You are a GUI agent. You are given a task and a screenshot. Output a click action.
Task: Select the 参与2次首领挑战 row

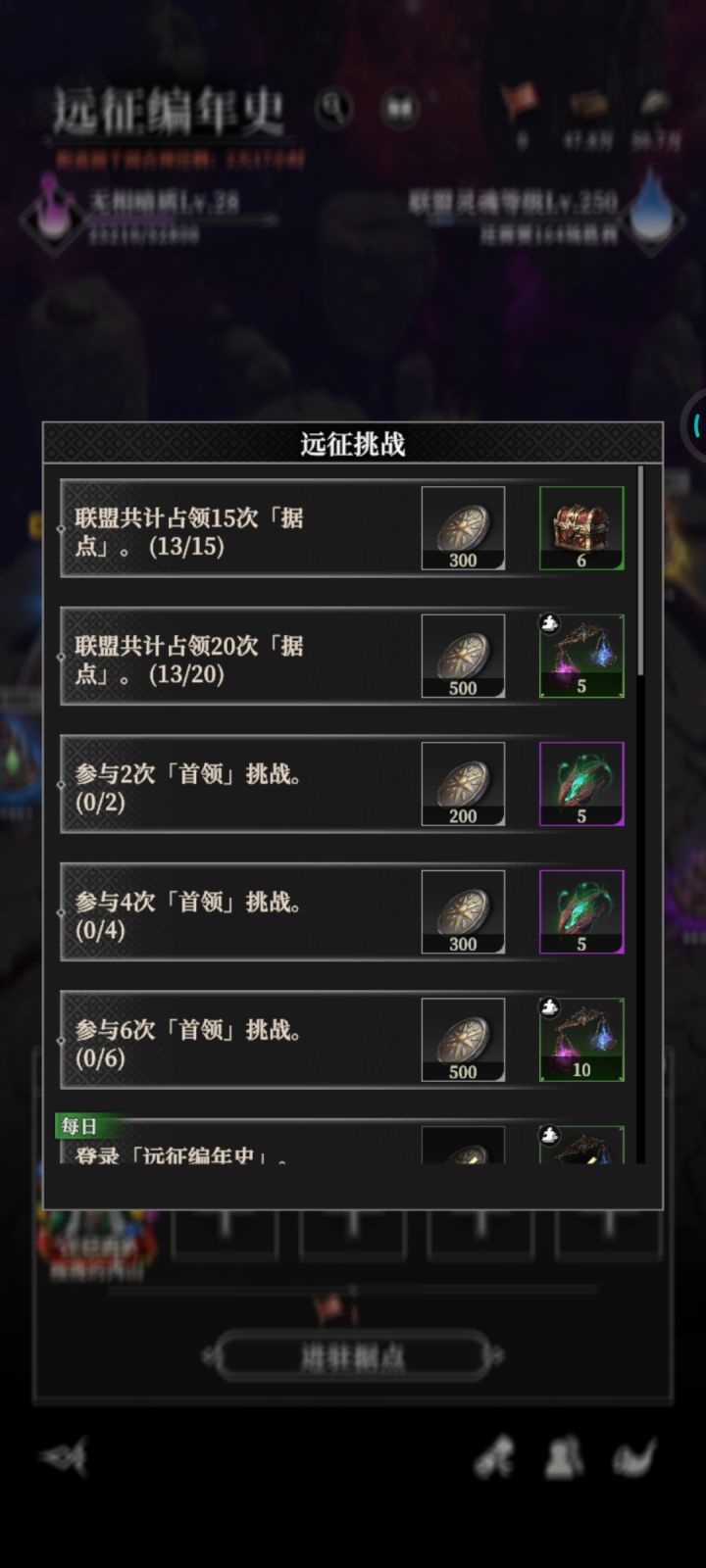343,784
